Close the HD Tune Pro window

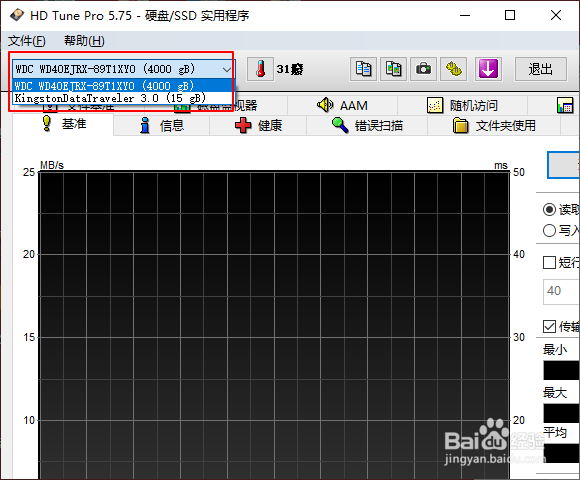point(556,16)
